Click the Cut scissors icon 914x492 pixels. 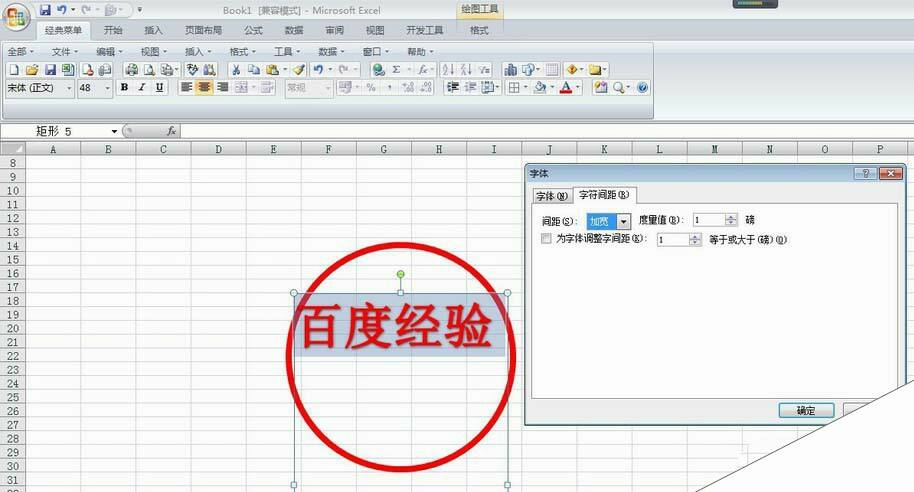point(236,70)
